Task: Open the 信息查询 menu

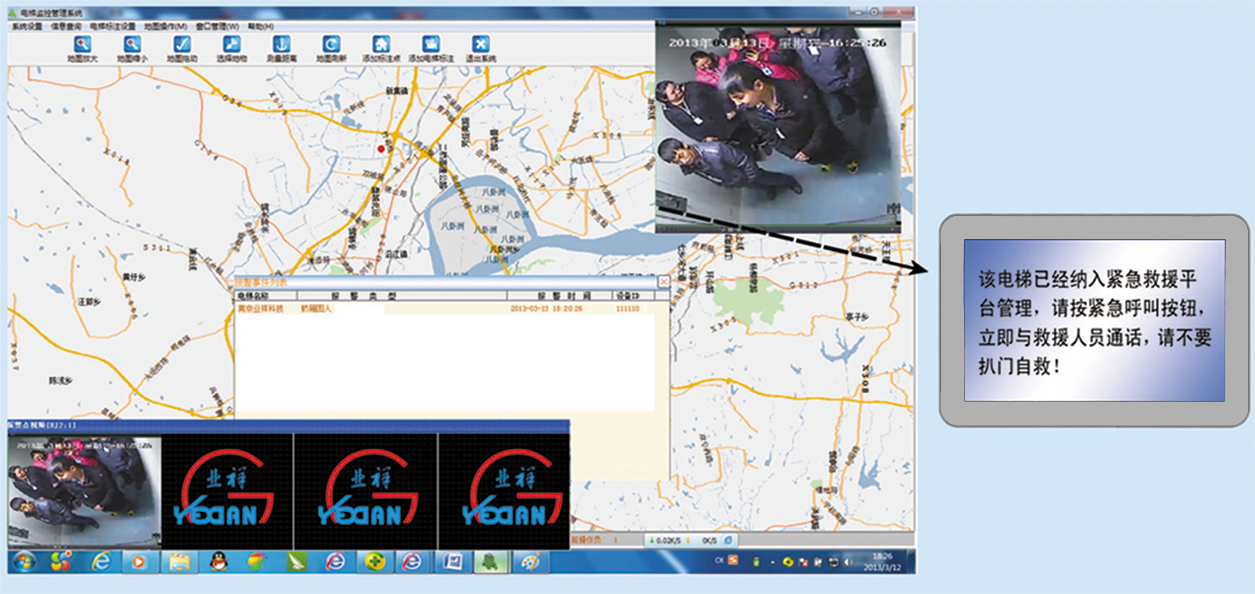Action: tap(66, 26)
